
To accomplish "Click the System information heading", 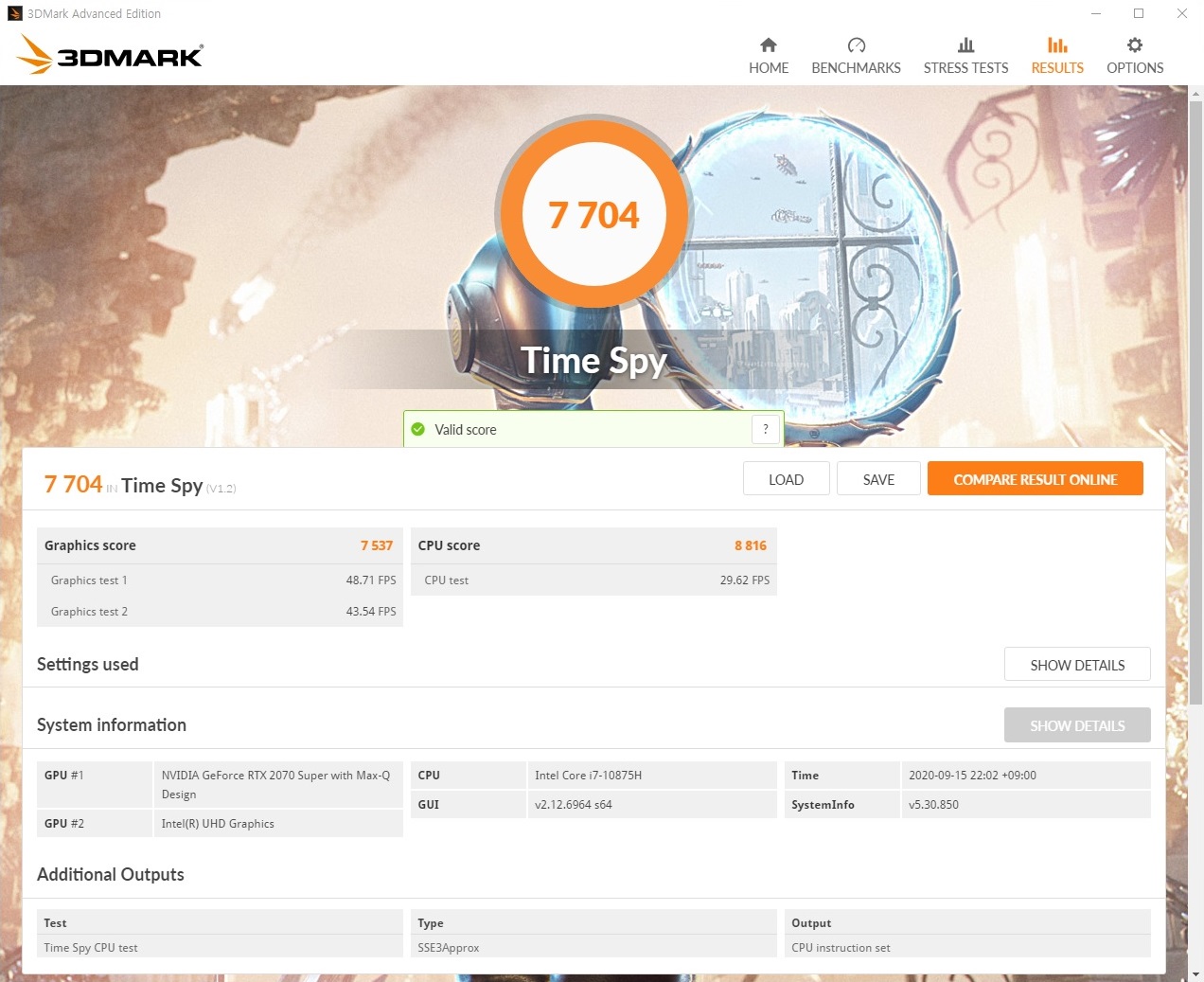I will 112,724.
